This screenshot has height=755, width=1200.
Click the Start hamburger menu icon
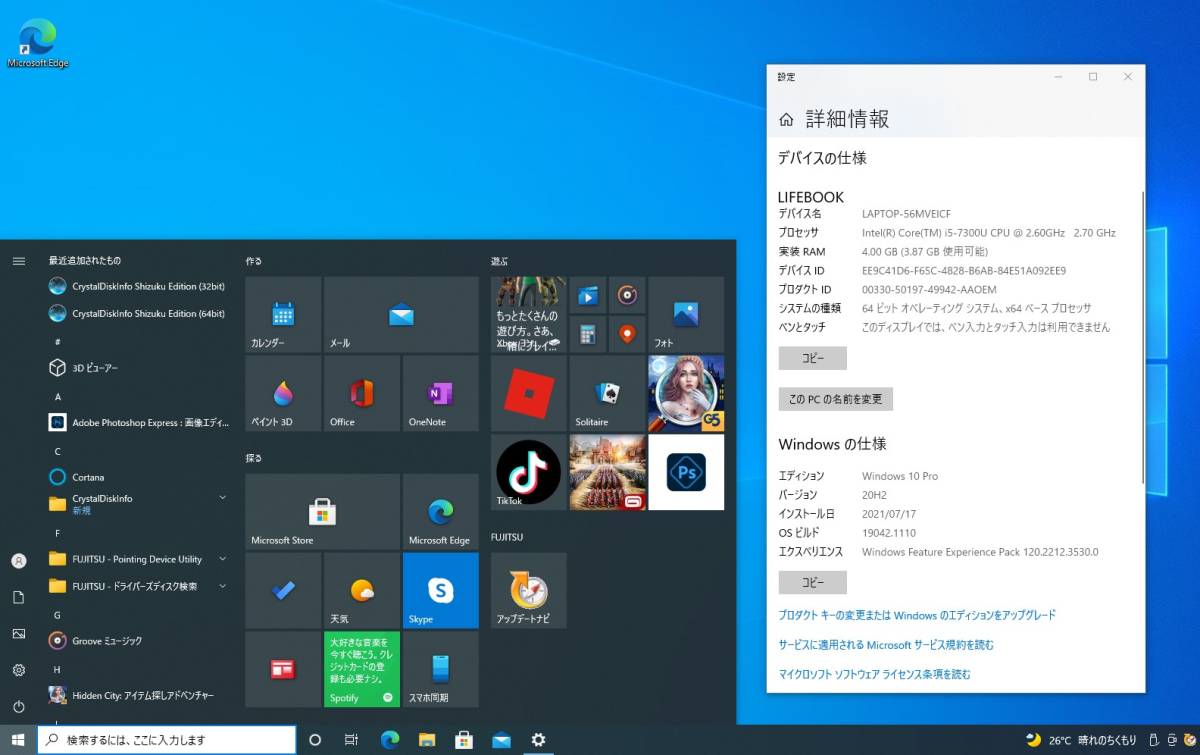click(x=18, y=260)
